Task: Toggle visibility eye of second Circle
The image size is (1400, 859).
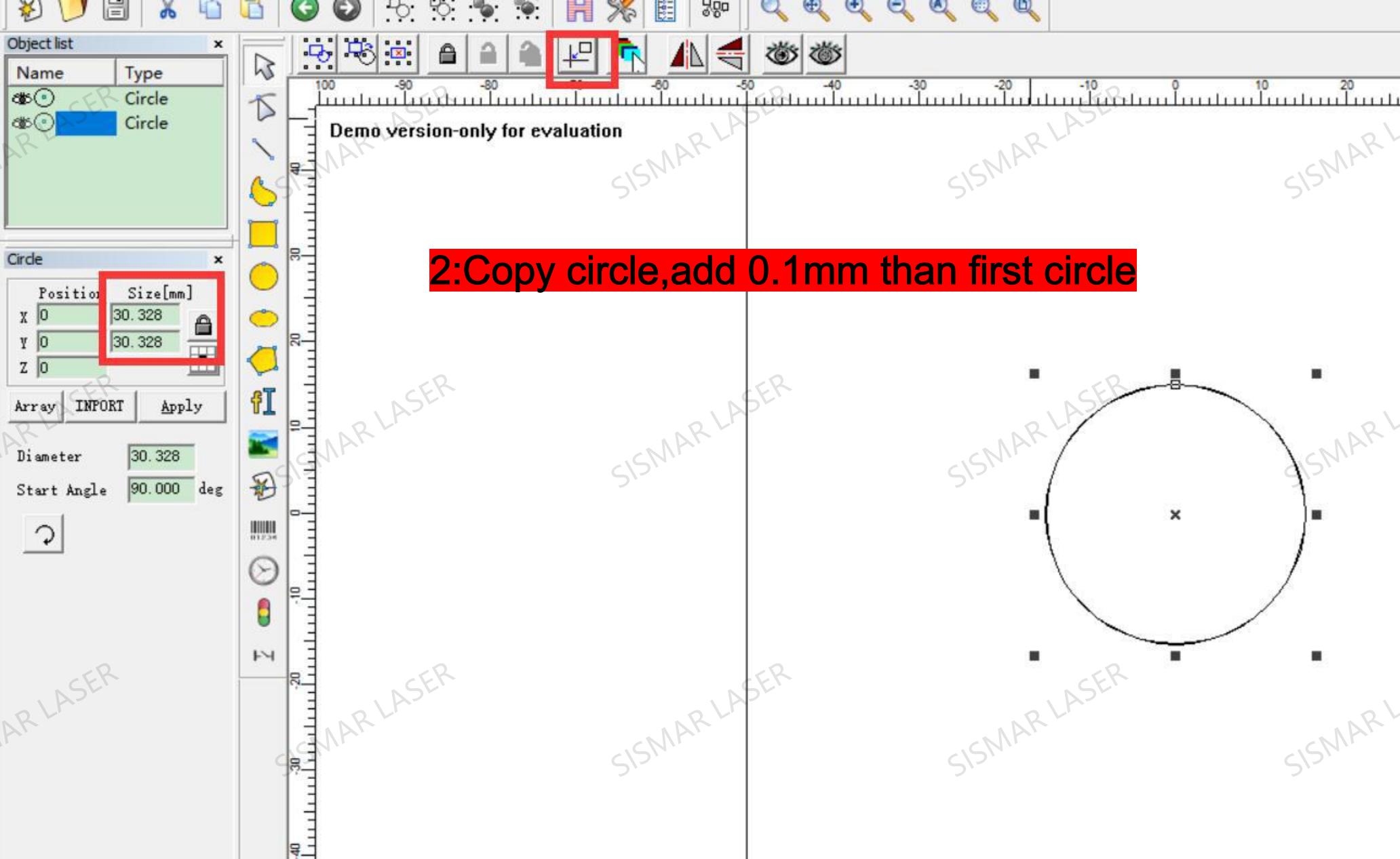Action: (21, 123)
